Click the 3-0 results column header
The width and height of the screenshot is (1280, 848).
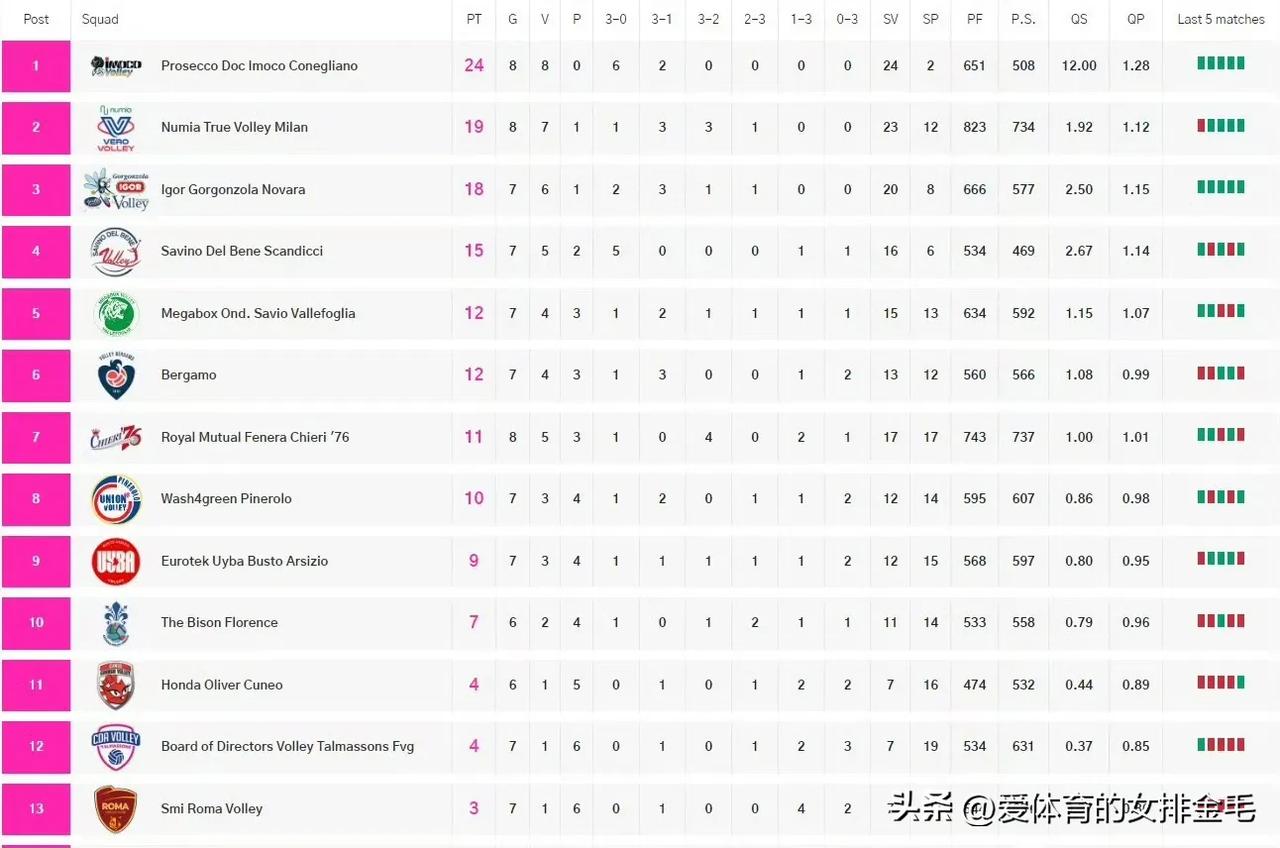point(616,19)
